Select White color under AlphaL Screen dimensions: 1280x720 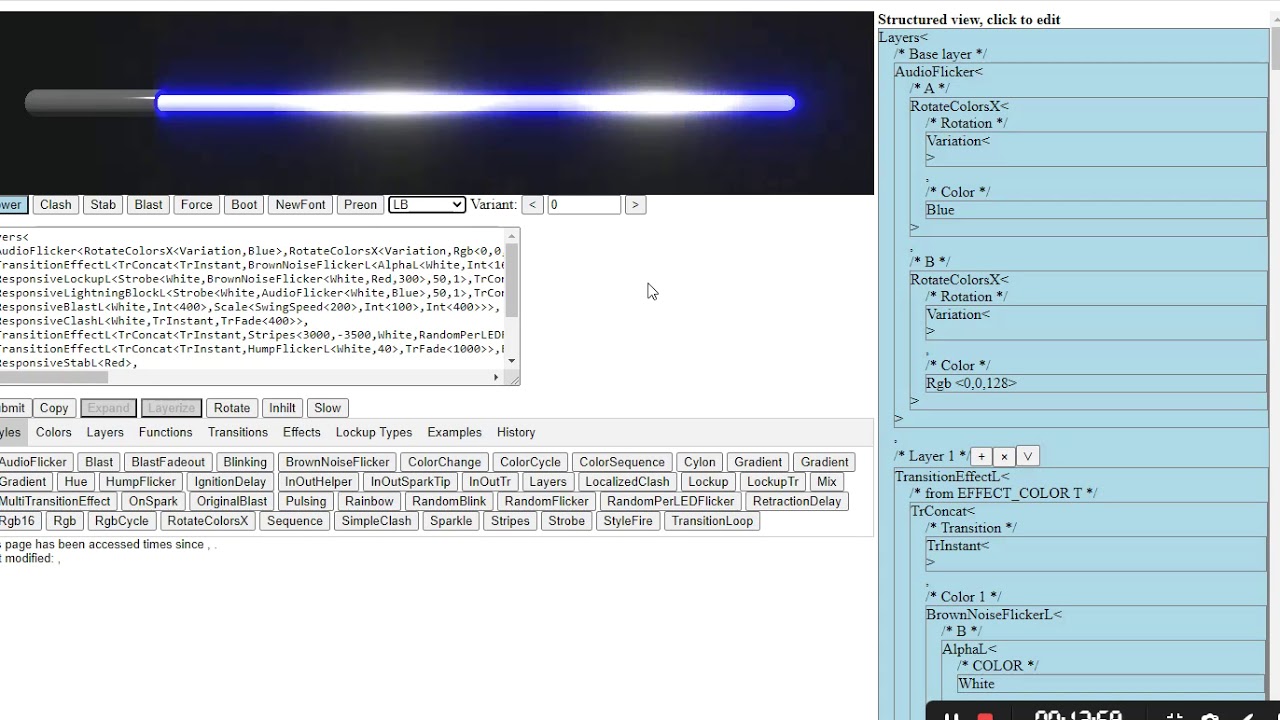point(1111,684)
